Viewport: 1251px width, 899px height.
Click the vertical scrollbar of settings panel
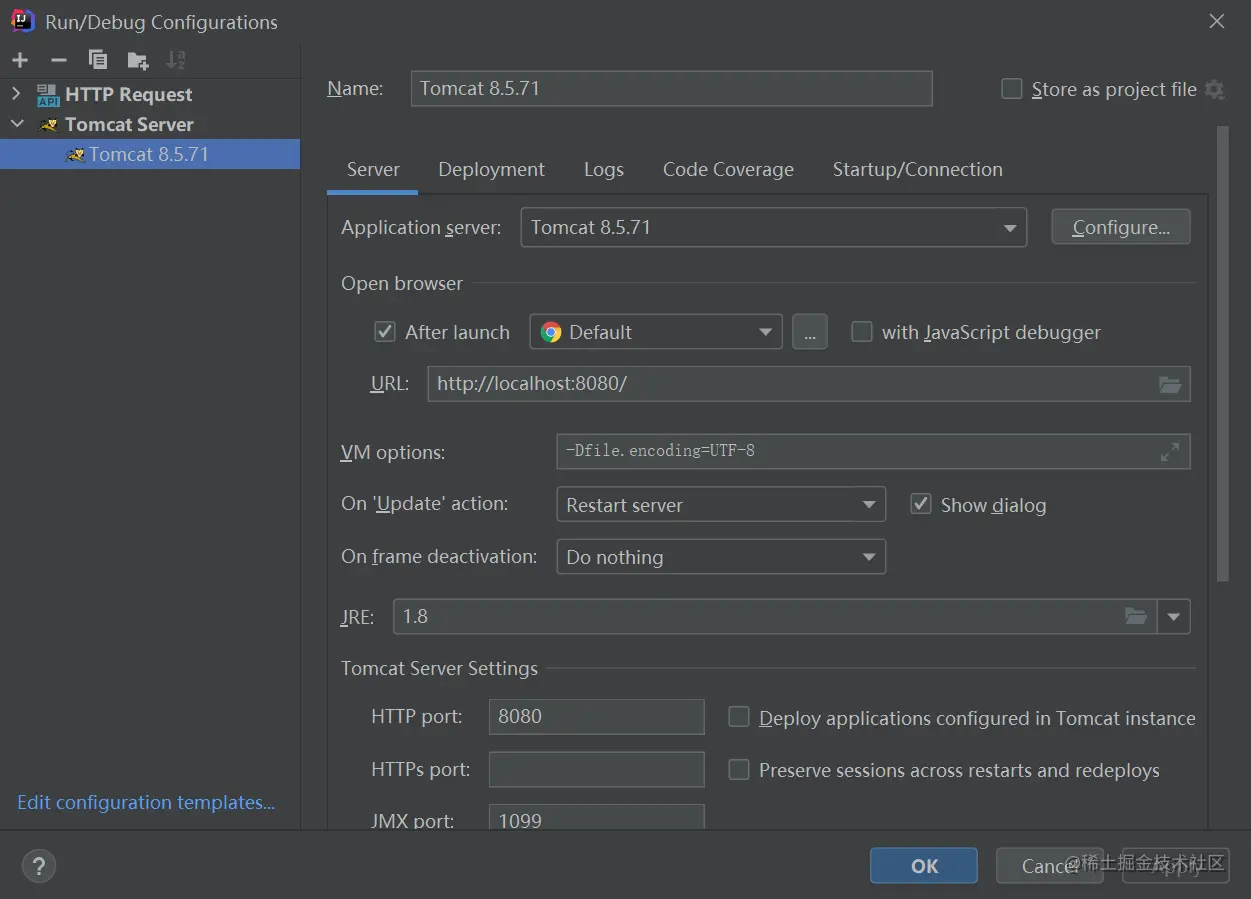click(1223, 353)
